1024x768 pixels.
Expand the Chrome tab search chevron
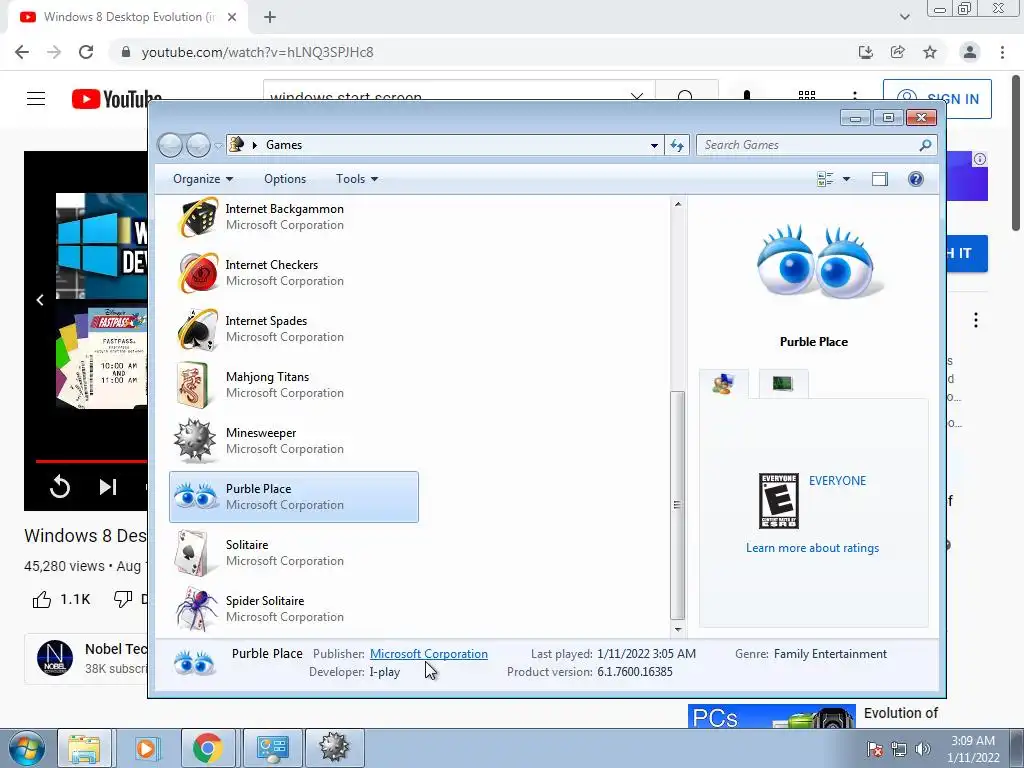pos(904,17)
